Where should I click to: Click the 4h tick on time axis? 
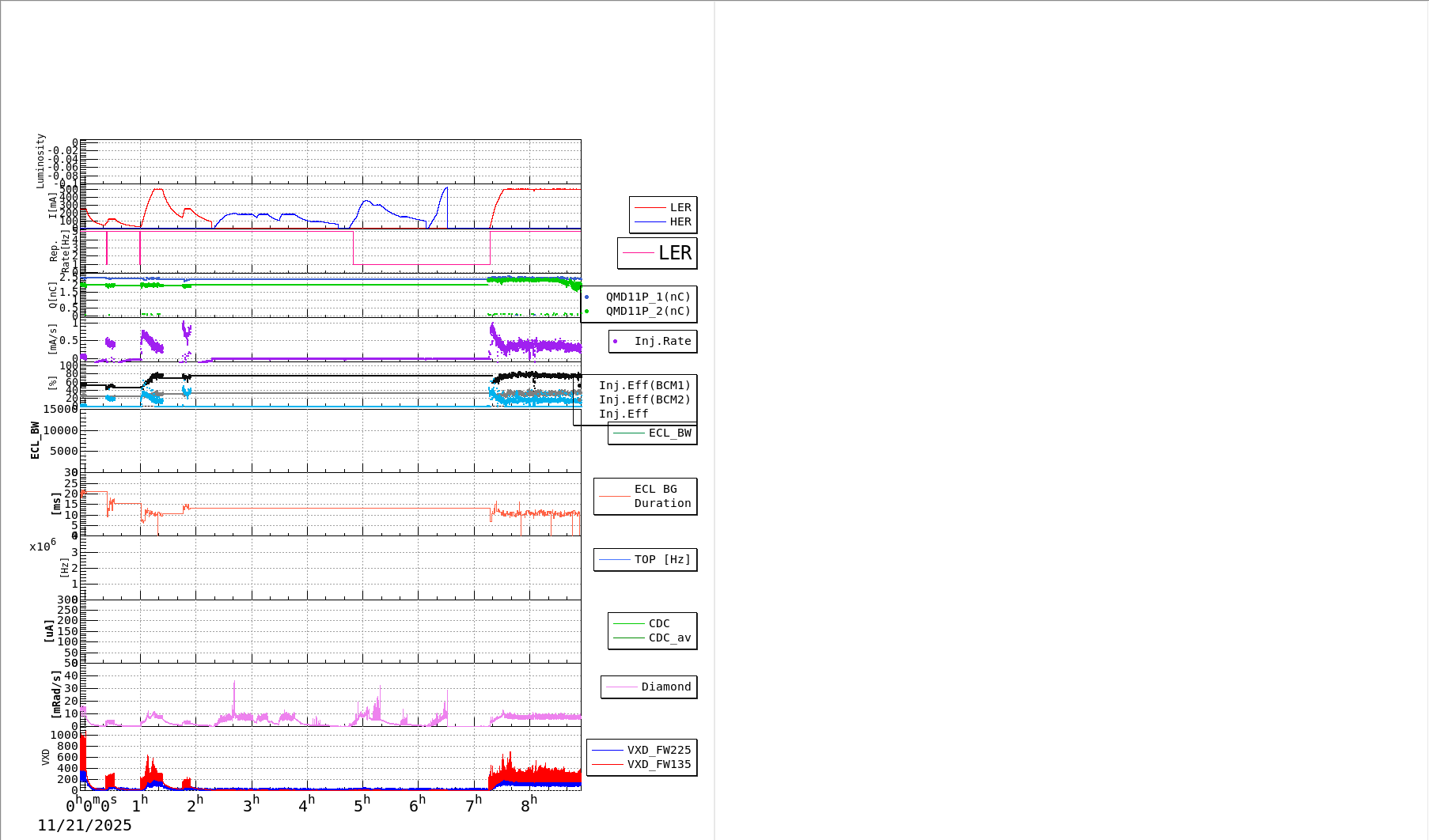tap(306, 805)
